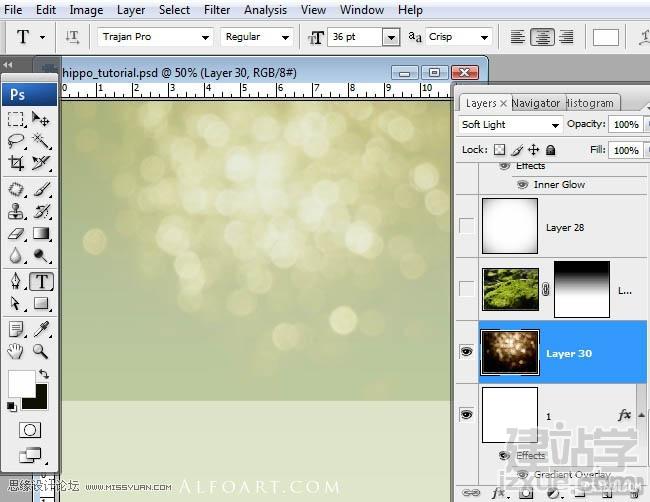Image resolution: width=650 pixels, height=502 pixels.
Task: Hide Layer 30 using eye icon
Action: point(466,352)
